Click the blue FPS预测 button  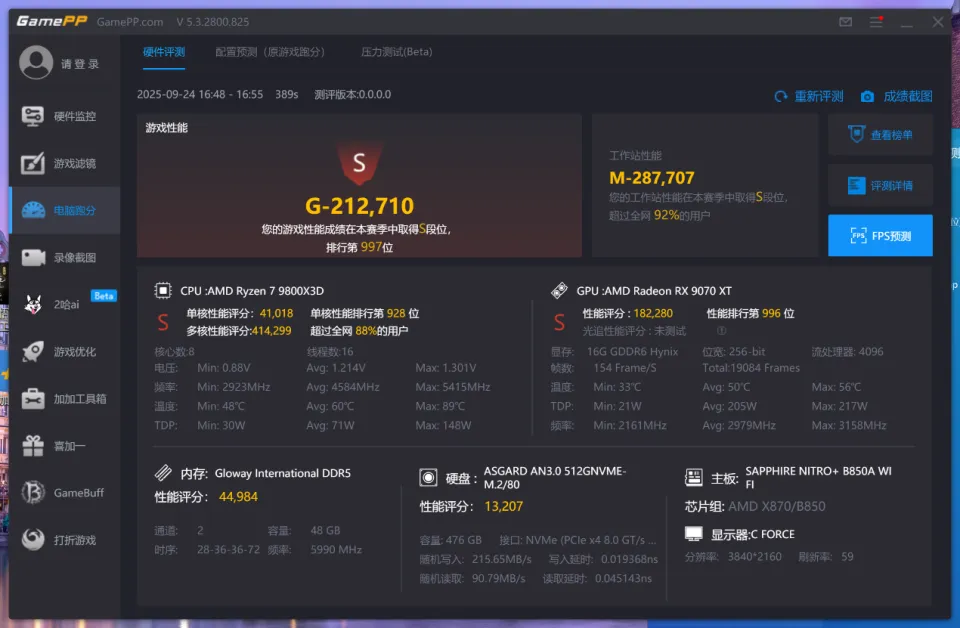(880, 236)
